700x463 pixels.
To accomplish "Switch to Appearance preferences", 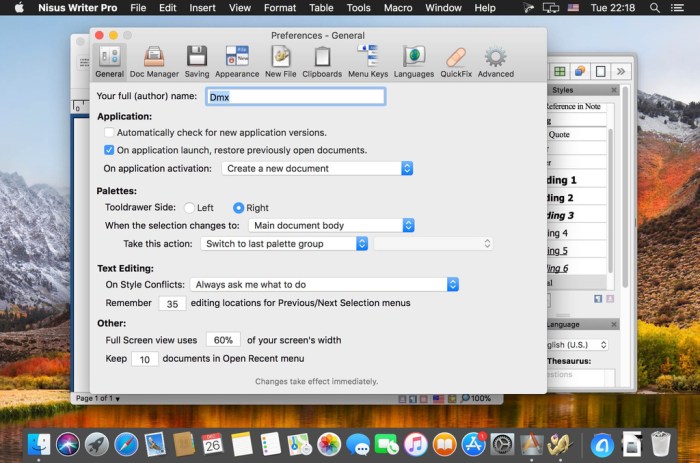I will click(x=237, y=60).
